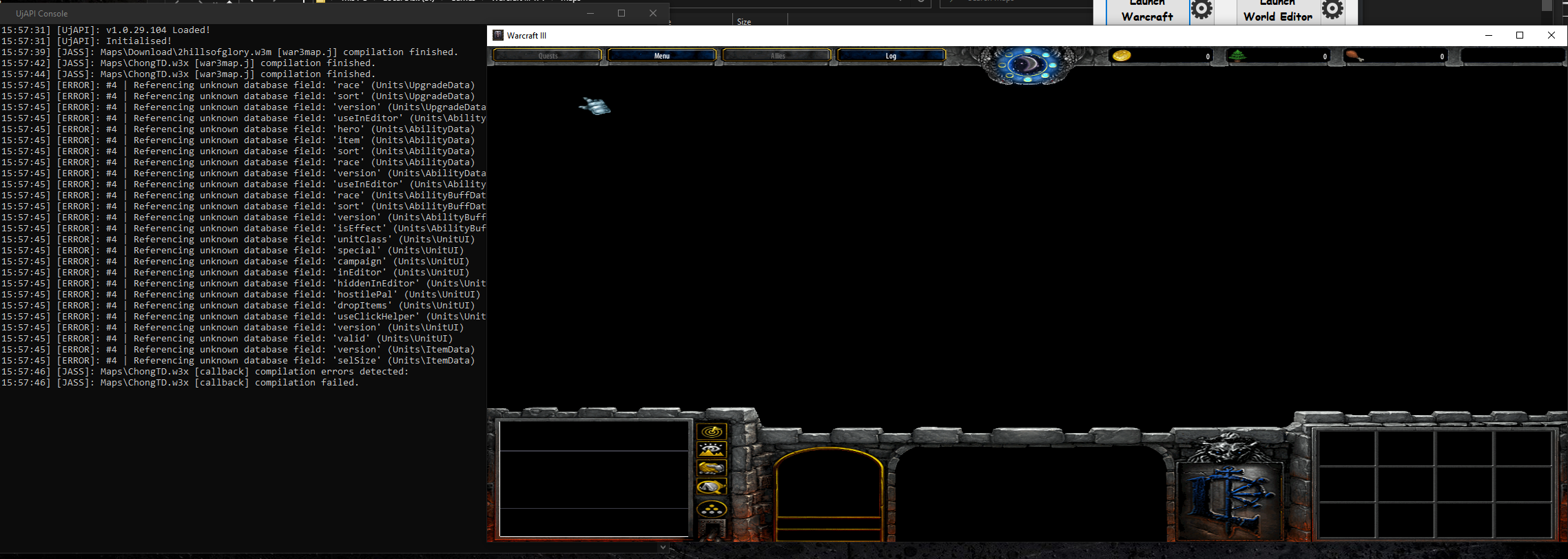Open the in-game Menu button
Image resolution: width=1568 pixels, height=559 pixels.
click(x=661, y=56)
